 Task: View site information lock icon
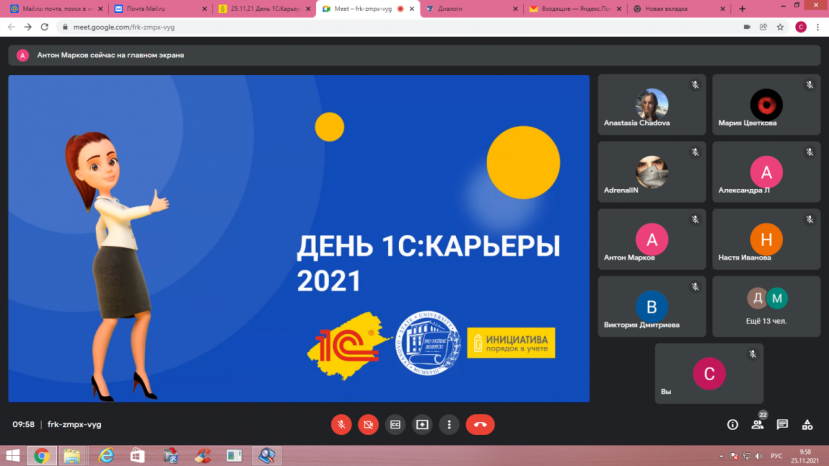pyautogui.click(x=65, y=27)
